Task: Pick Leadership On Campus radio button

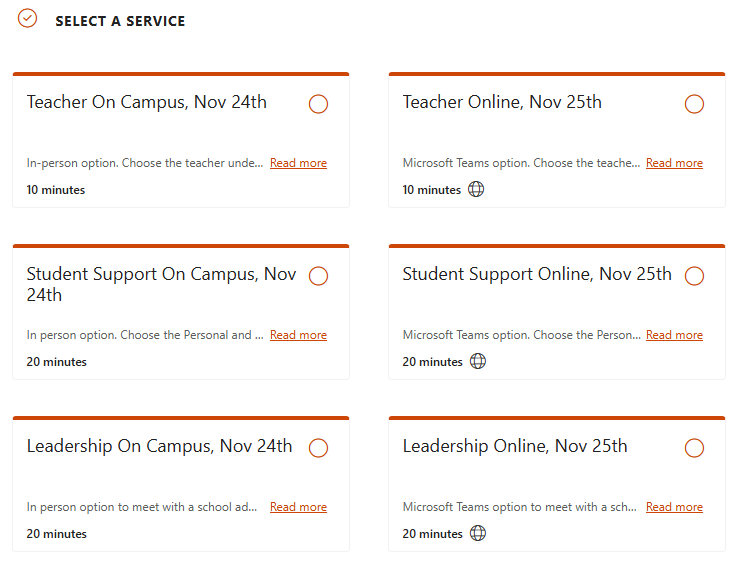Action: [318, 448]
